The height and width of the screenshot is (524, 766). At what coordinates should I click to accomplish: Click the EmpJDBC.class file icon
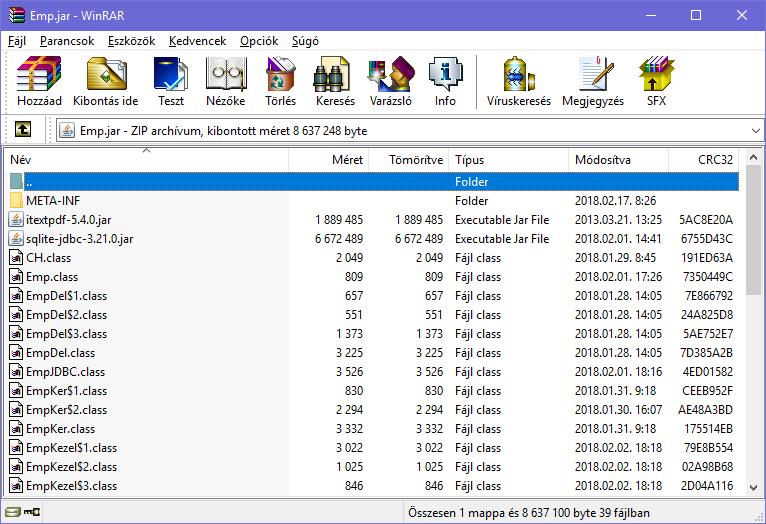click(16, 372)
